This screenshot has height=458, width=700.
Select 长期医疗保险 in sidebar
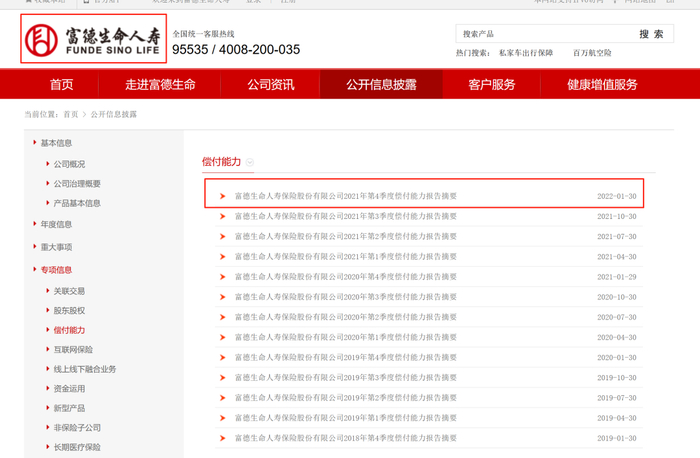[77, 447]
